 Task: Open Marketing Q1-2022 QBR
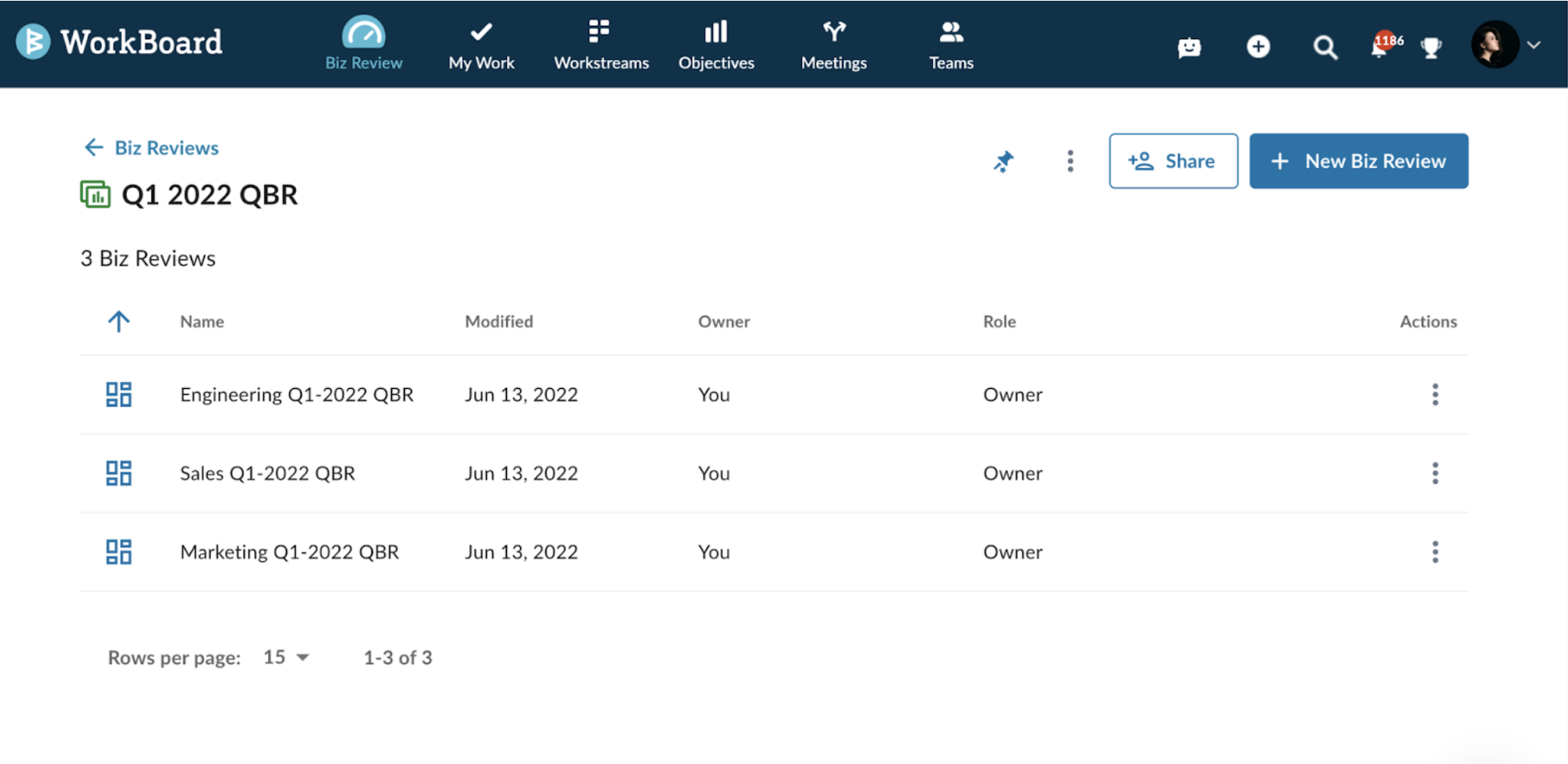tap(289, 552)
